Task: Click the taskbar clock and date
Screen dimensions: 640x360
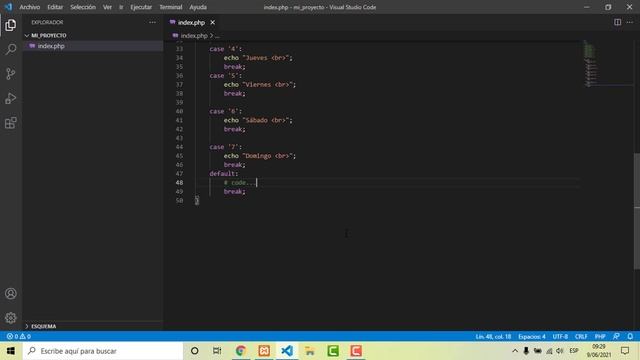Action: [x=599, y=351]
